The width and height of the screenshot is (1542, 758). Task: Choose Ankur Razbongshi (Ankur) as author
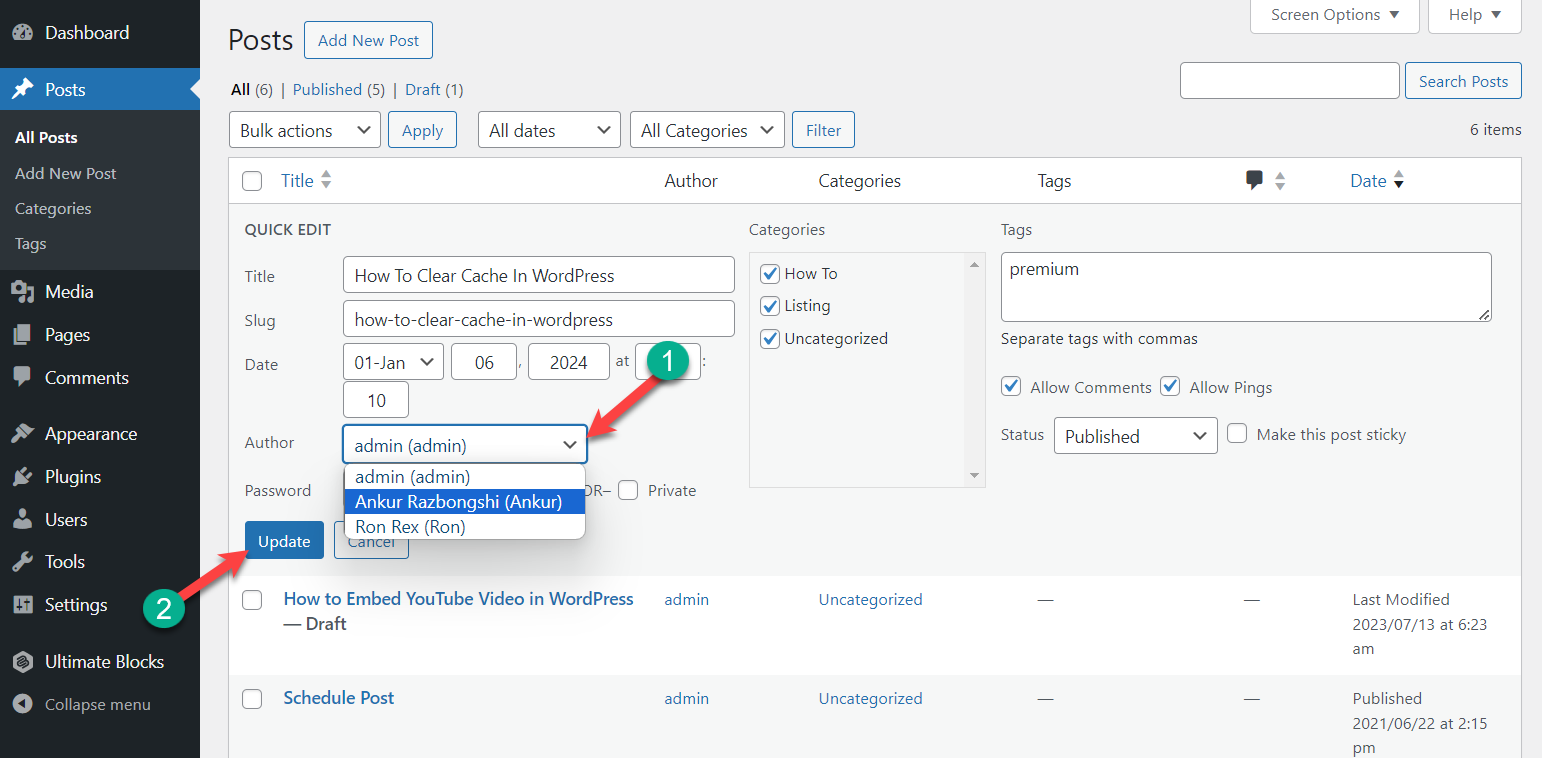coord(464,502)
